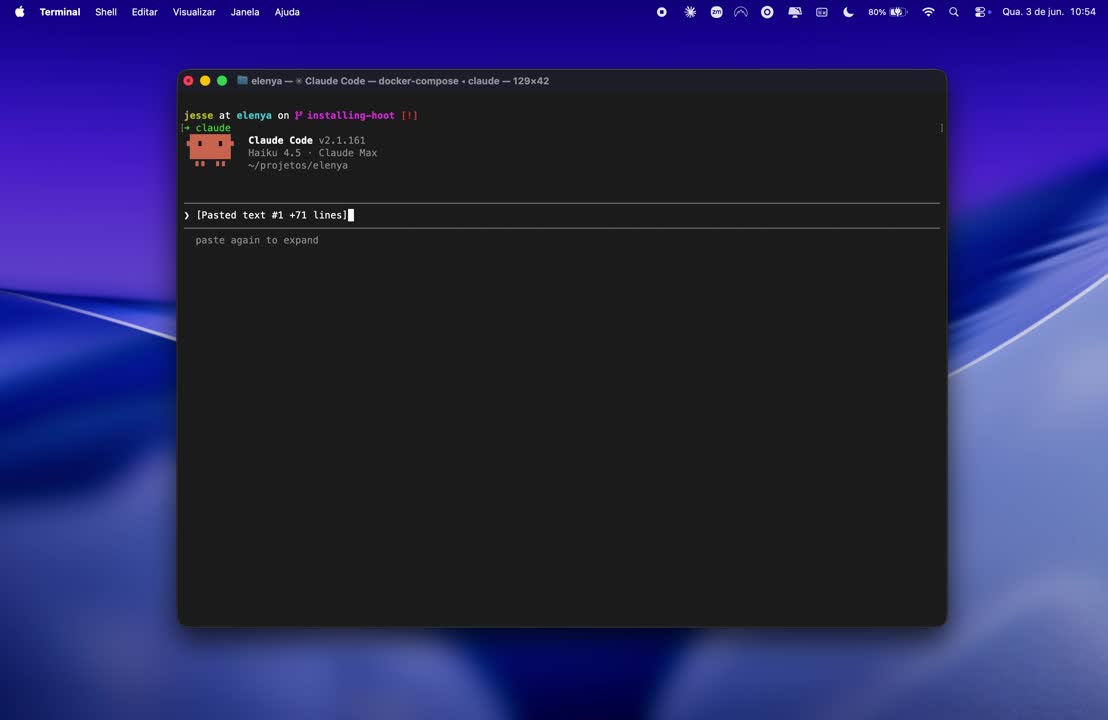Click the date and time 10:54
The image size is (1108, 720).
click(x=1049, y=12)
